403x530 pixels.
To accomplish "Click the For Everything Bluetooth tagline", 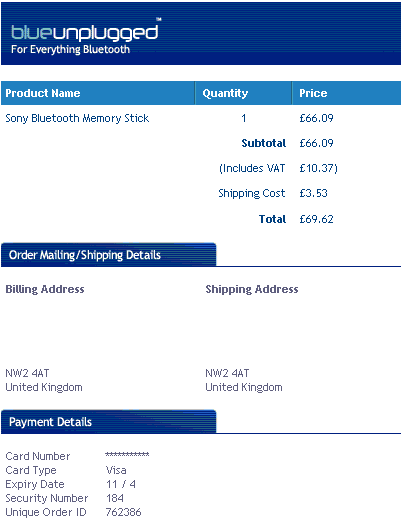I will coord(70,49).
